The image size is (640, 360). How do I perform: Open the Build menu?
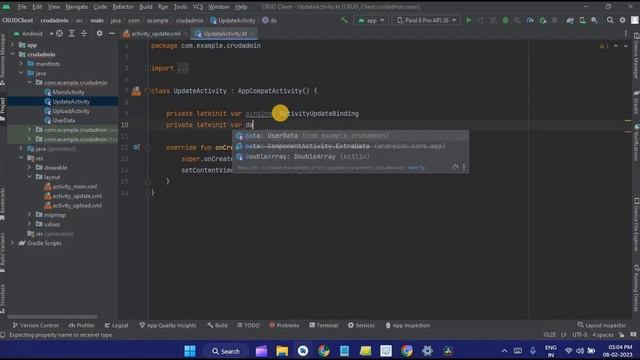pyautogui.click(x=146, y=7)
